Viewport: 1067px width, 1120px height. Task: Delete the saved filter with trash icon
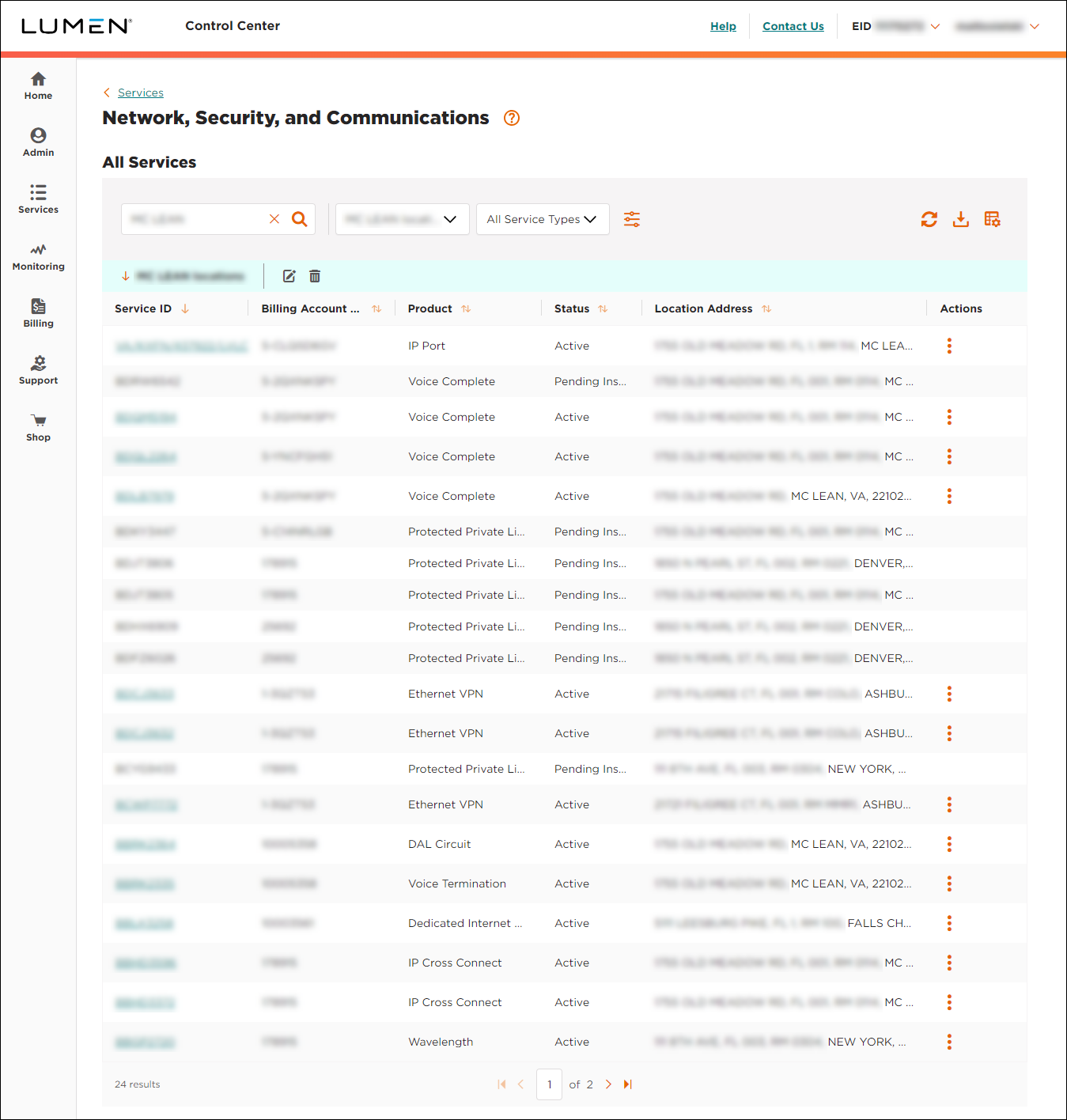pyautogui.click(x=315, y=276)
